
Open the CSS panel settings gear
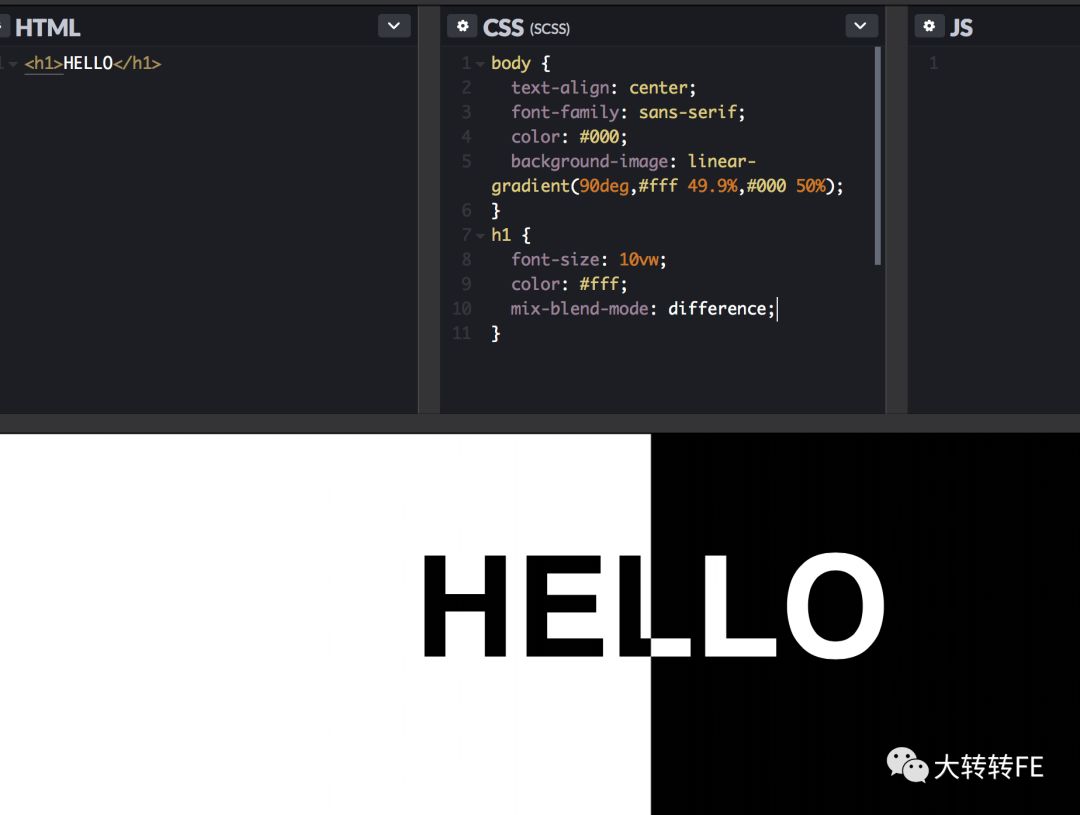[x=462, y=26]
